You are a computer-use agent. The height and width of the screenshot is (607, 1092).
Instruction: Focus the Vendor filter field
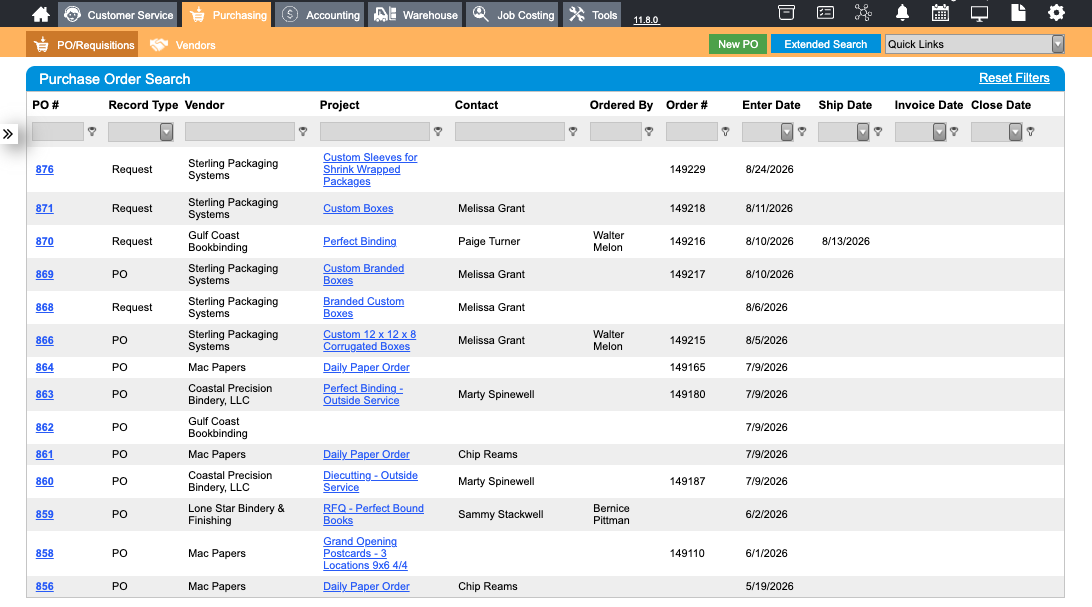point(240,132)
